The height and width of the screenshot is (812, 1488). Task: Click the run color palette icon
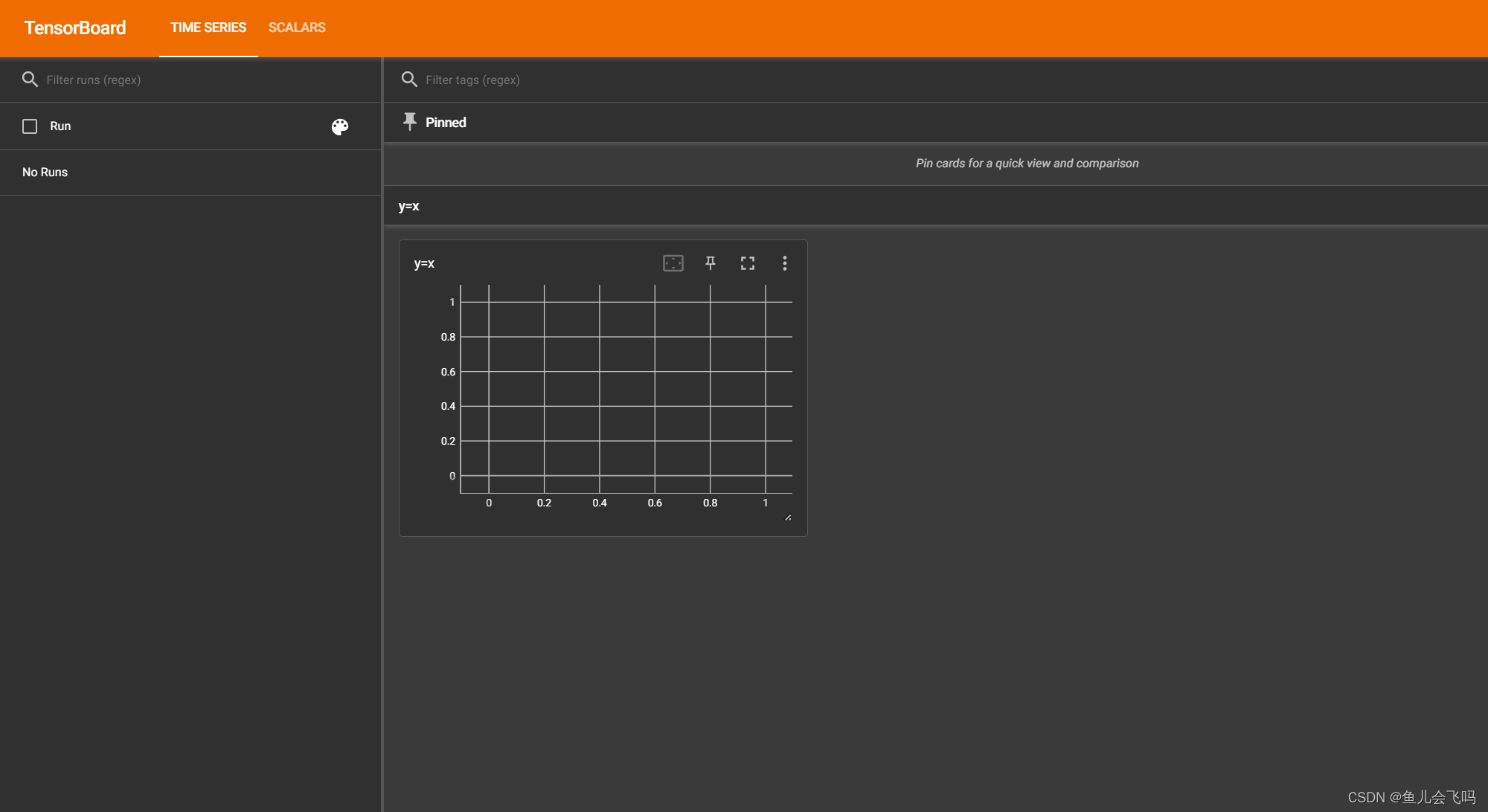coord(340,127)
